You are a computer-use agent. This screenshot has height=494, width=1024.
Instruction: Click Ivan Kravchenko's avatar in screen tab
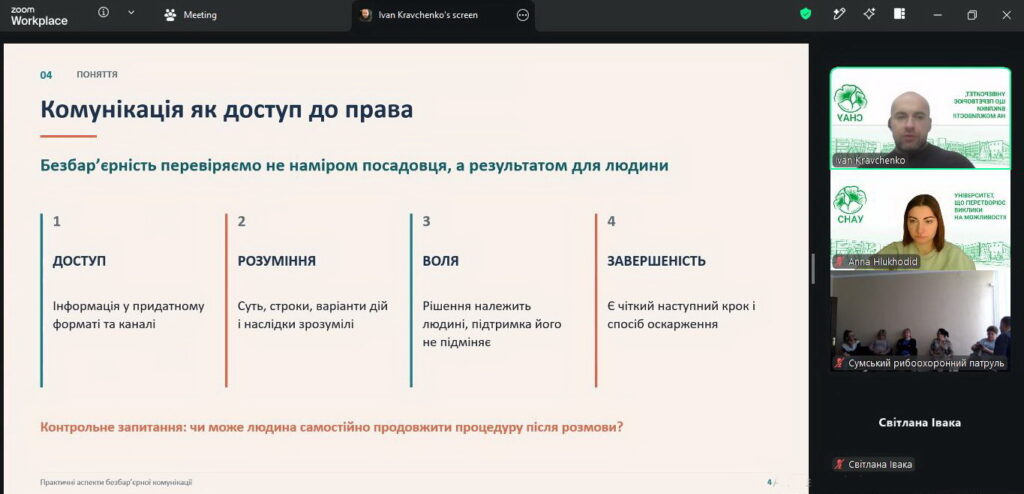(x=366, y=15)
